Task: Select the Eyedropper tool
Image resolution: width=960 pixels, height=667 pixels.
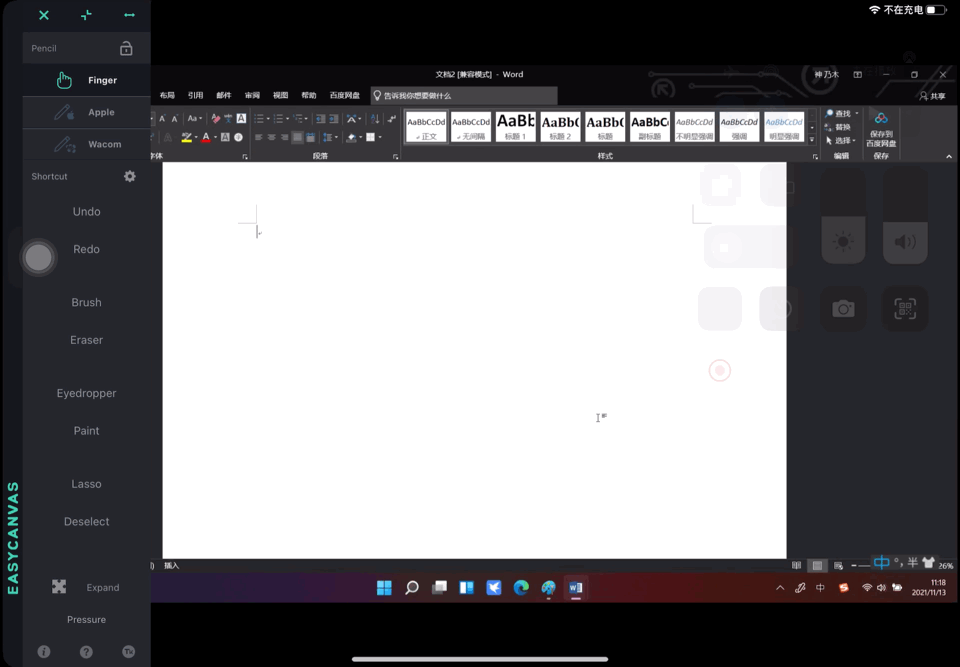Action: click(x=86, y=393)
